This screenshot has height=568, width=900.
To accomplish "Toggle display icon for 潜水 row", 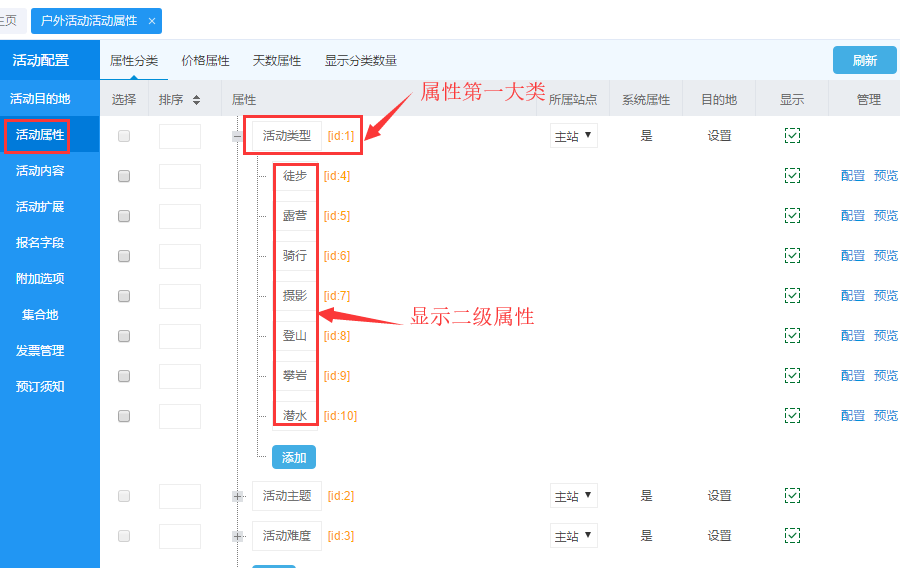I will pyautogui.click(x=792, y=416).
